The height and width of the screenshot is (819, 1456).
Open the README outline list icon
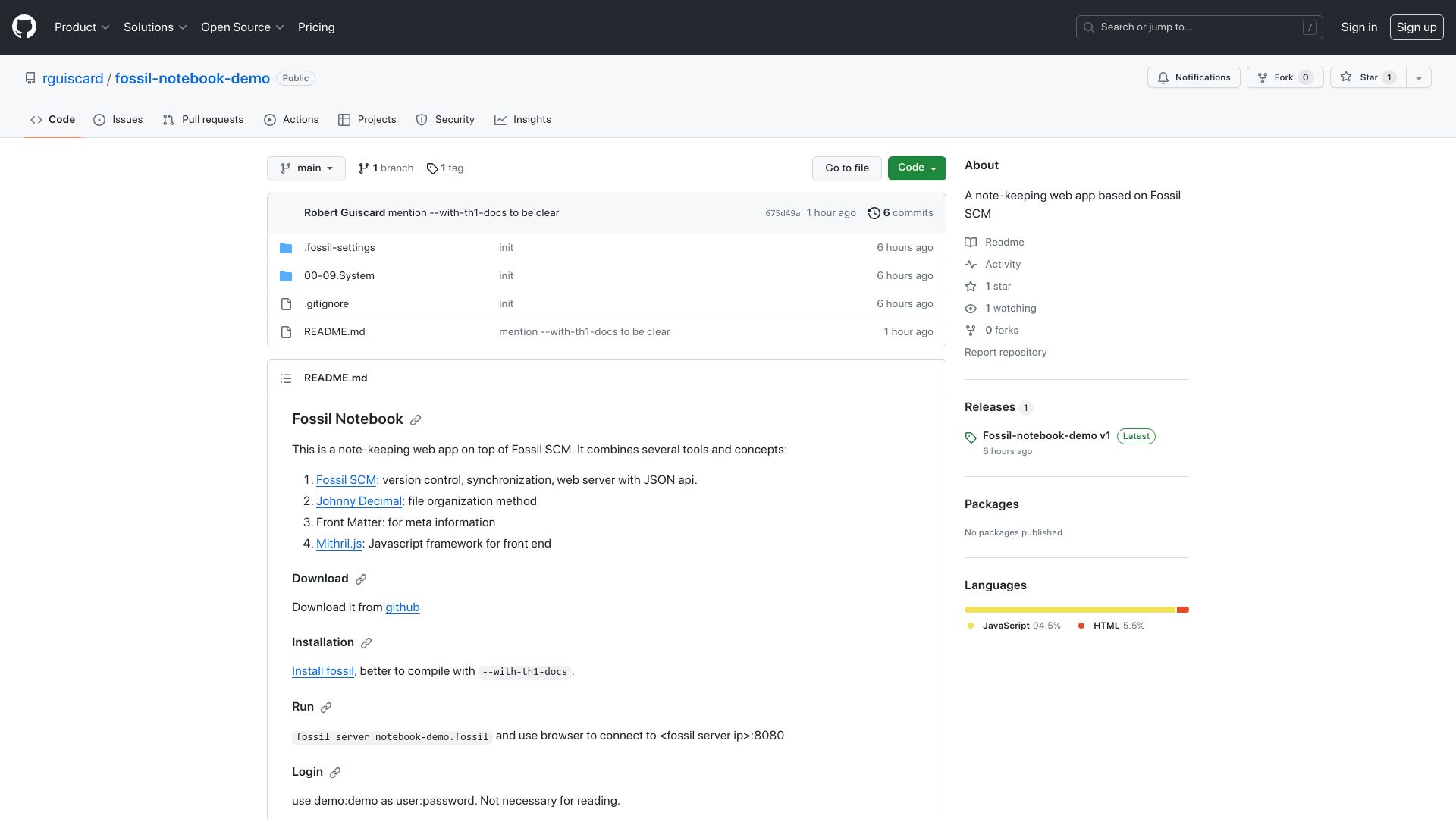[286, 378]
